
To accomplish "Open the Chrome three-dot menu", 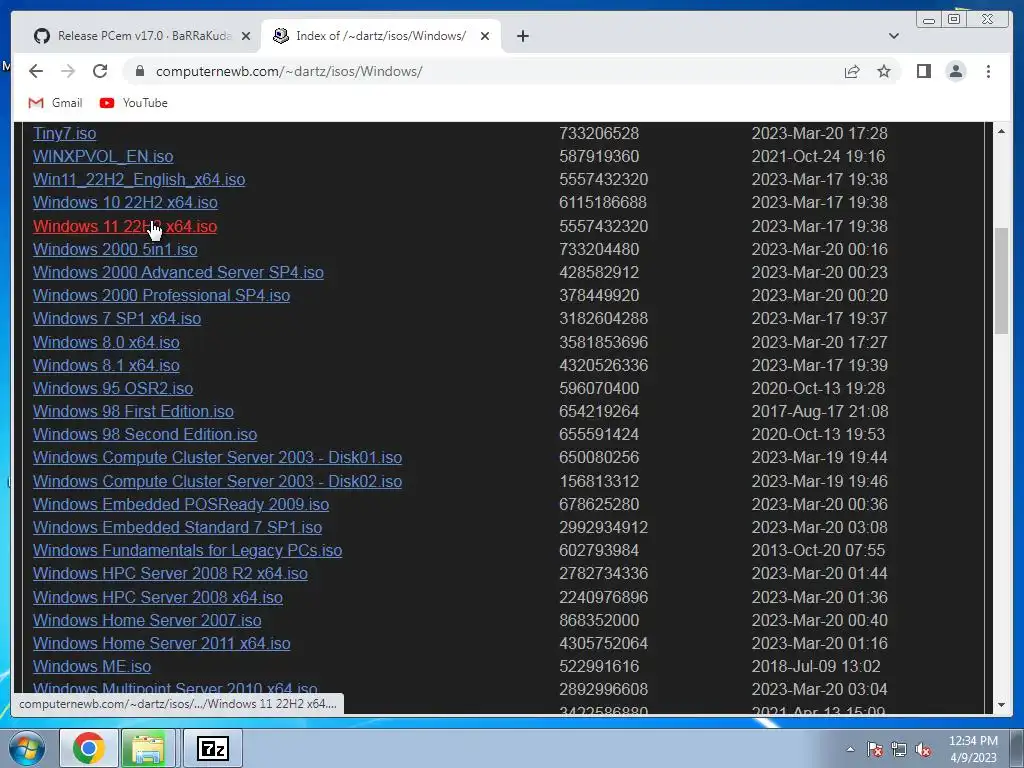I will pos(988,71).
